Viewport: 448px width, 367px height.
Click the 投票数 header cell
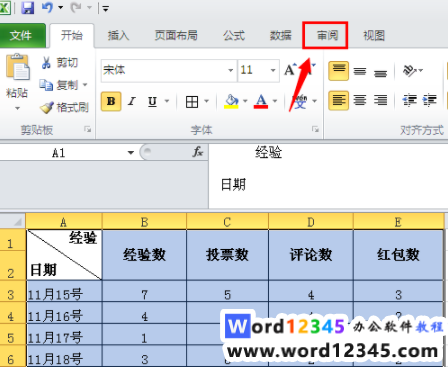click(x=227, y=255)
